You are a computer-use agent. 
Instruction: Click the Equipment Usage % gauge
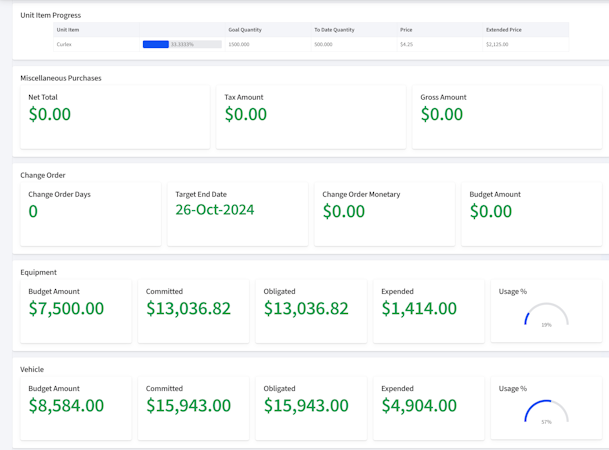pos(546,317)
